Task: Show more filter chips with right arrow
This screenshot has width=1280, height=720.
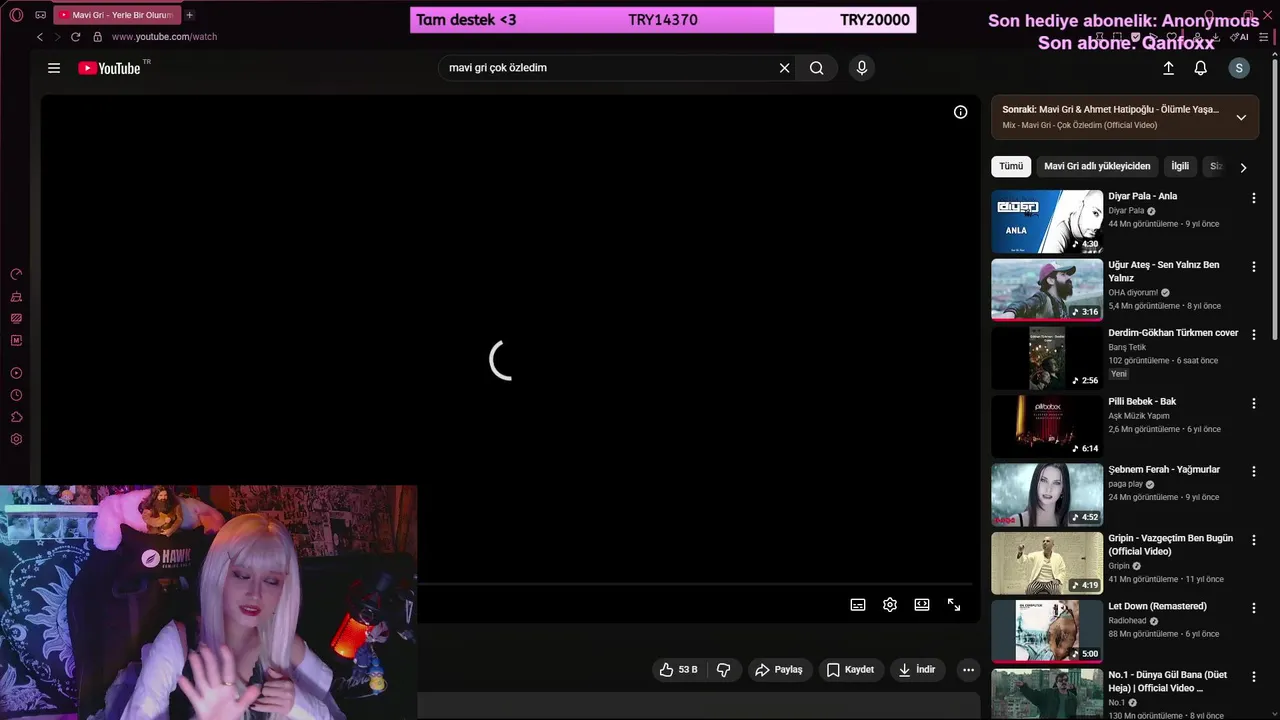Action: tap(1243, 167)
